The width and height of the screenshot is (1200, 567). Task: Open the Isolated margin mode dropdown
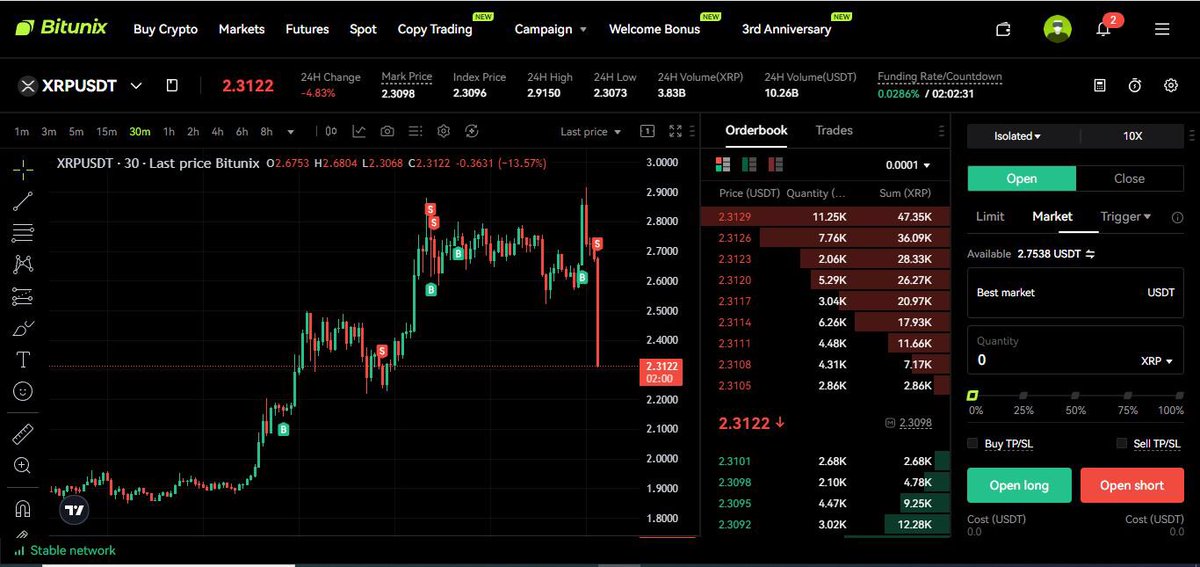point(1018,136)
